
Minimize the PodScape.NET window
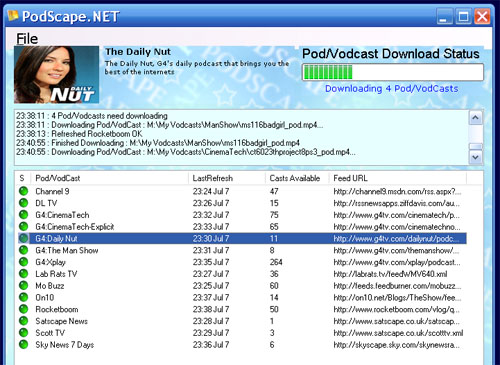point(444,16)
